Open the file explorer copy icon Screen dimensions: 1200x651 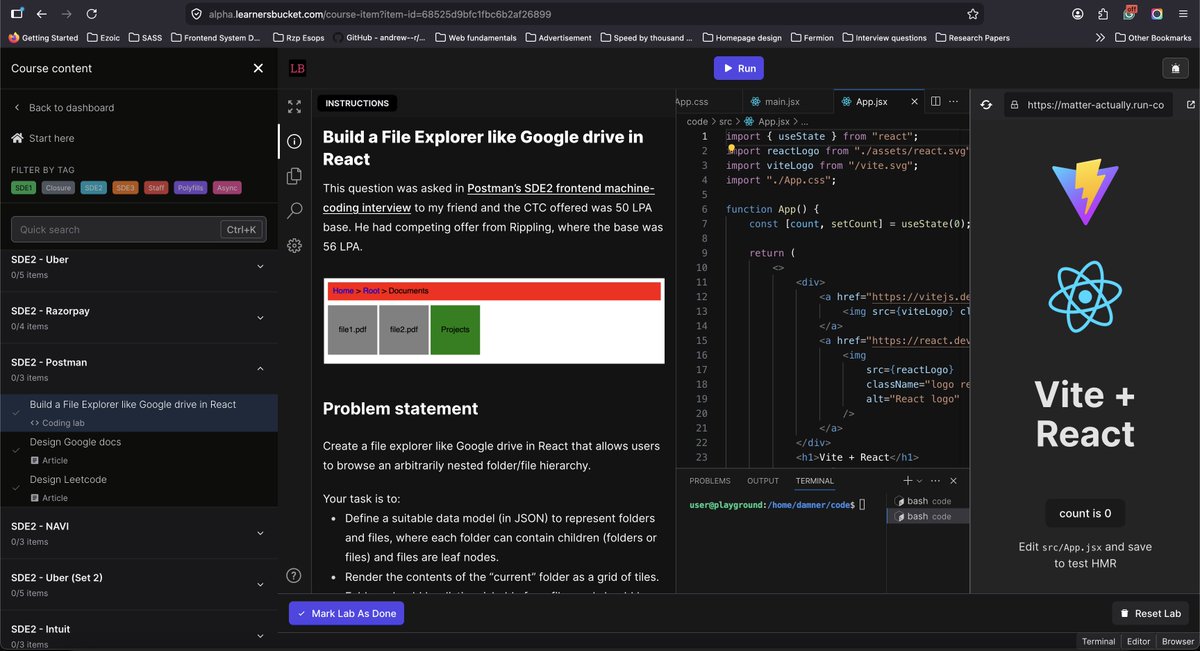pyautogui.click(x=294, y=176)
